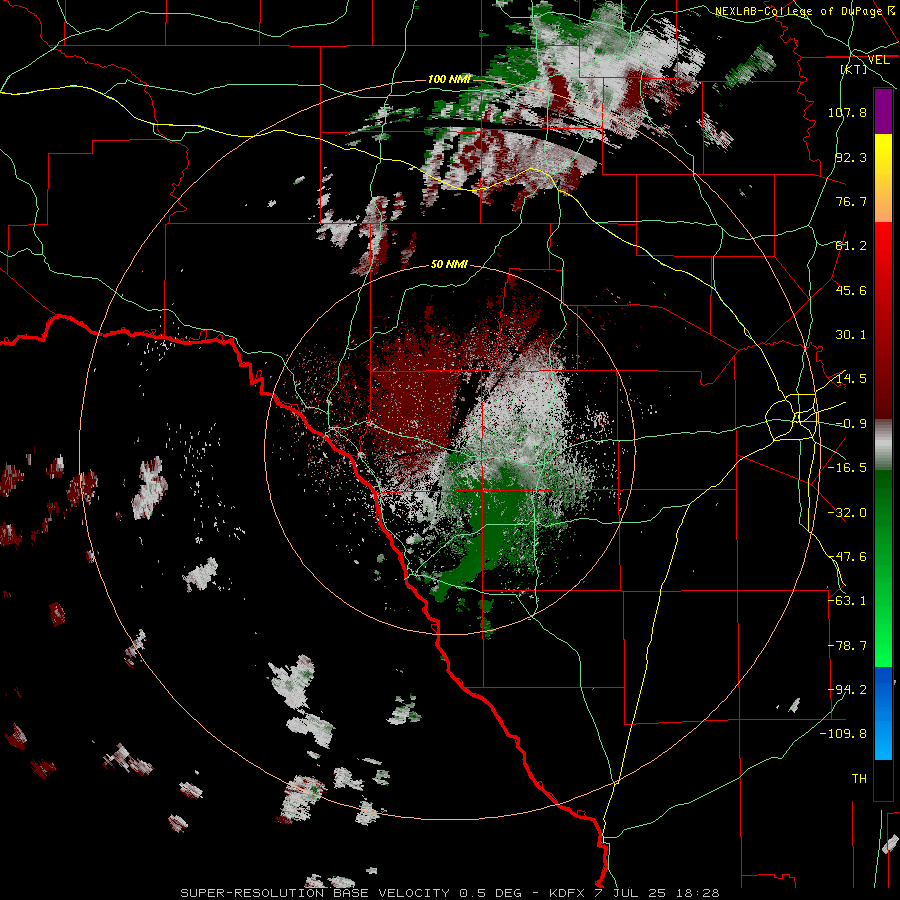Pick the gray near-zero segment of the color bar
This screenshot has height=900, width=900.
(x=883, y=445)
